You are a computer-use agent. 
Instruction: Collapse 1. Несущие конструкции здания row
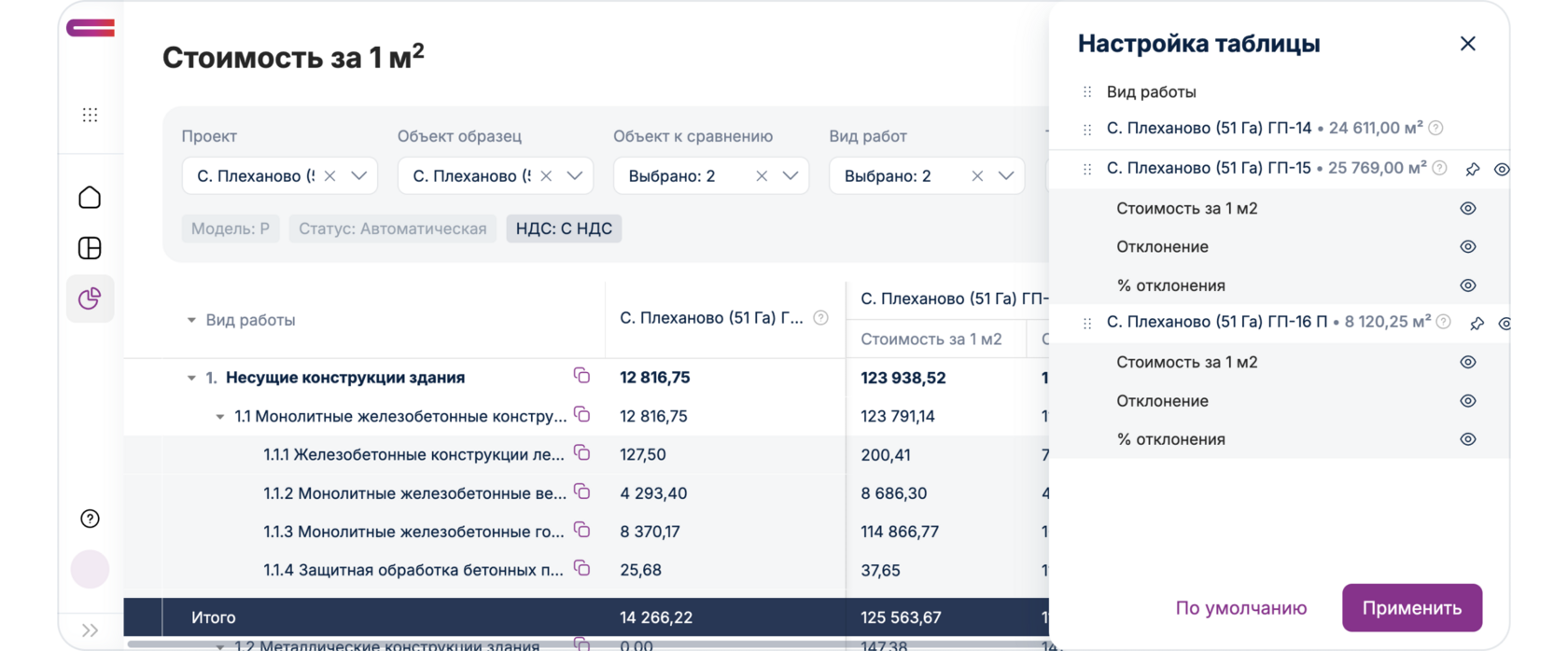pos(191,378)
